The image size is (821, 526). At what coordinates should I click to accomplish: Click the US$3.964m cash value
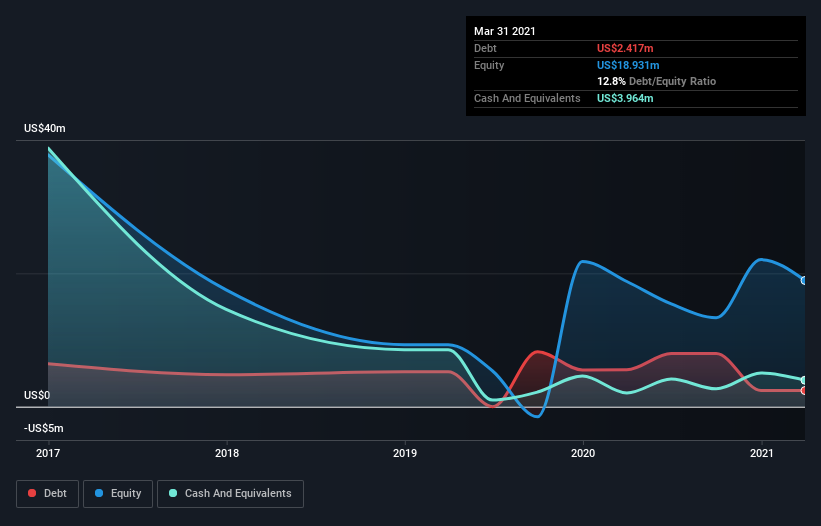[x=625, y=98]
